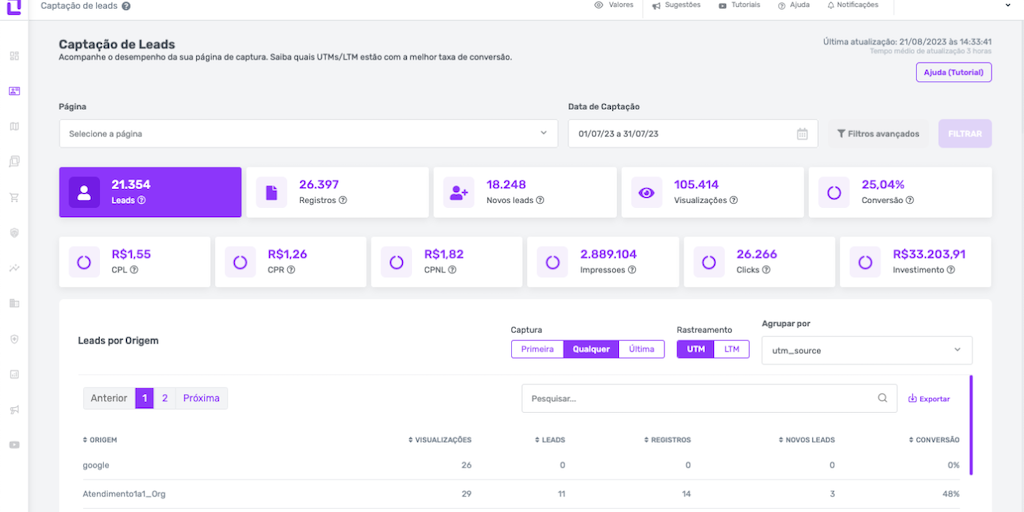Open Tutoriais in top navigation

pyautogui.click(x=741, y=5)
